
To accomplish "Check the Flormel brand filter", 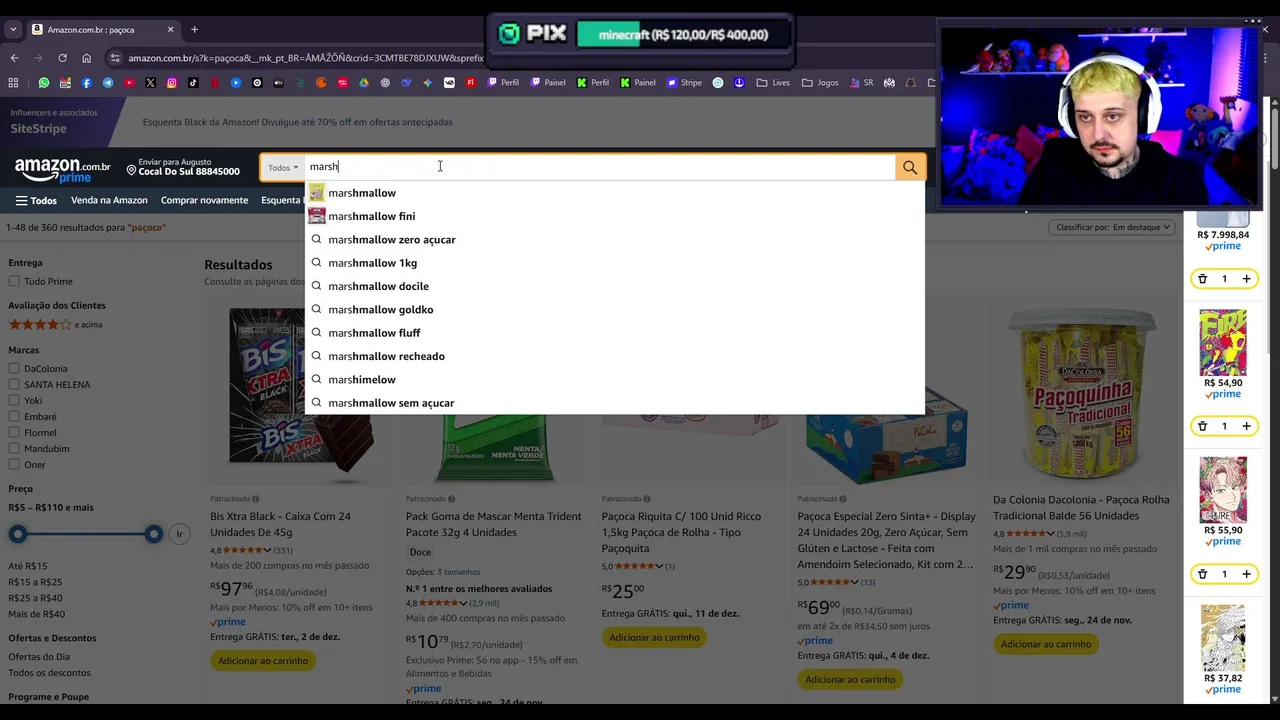I will pos(14,432).
